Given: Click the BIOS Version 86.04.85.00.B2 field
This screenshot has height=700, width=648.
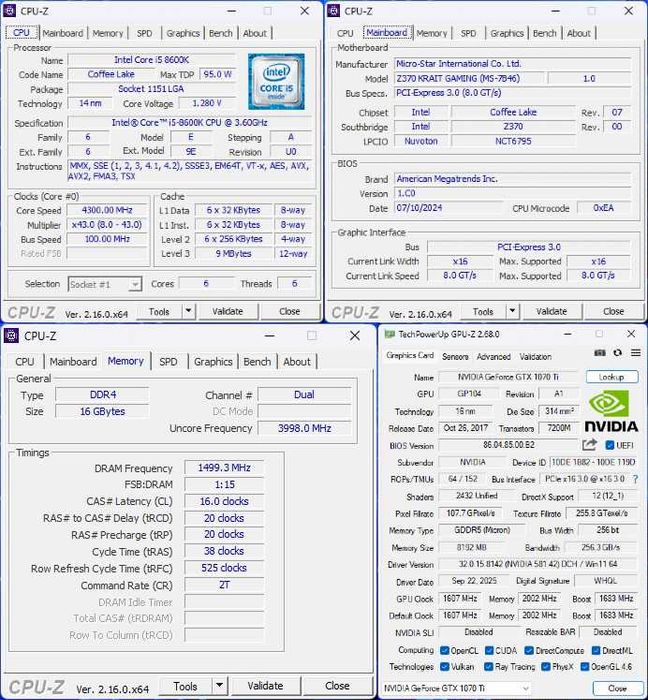Looking at the screenshot, I should click(x=508, y=445).
